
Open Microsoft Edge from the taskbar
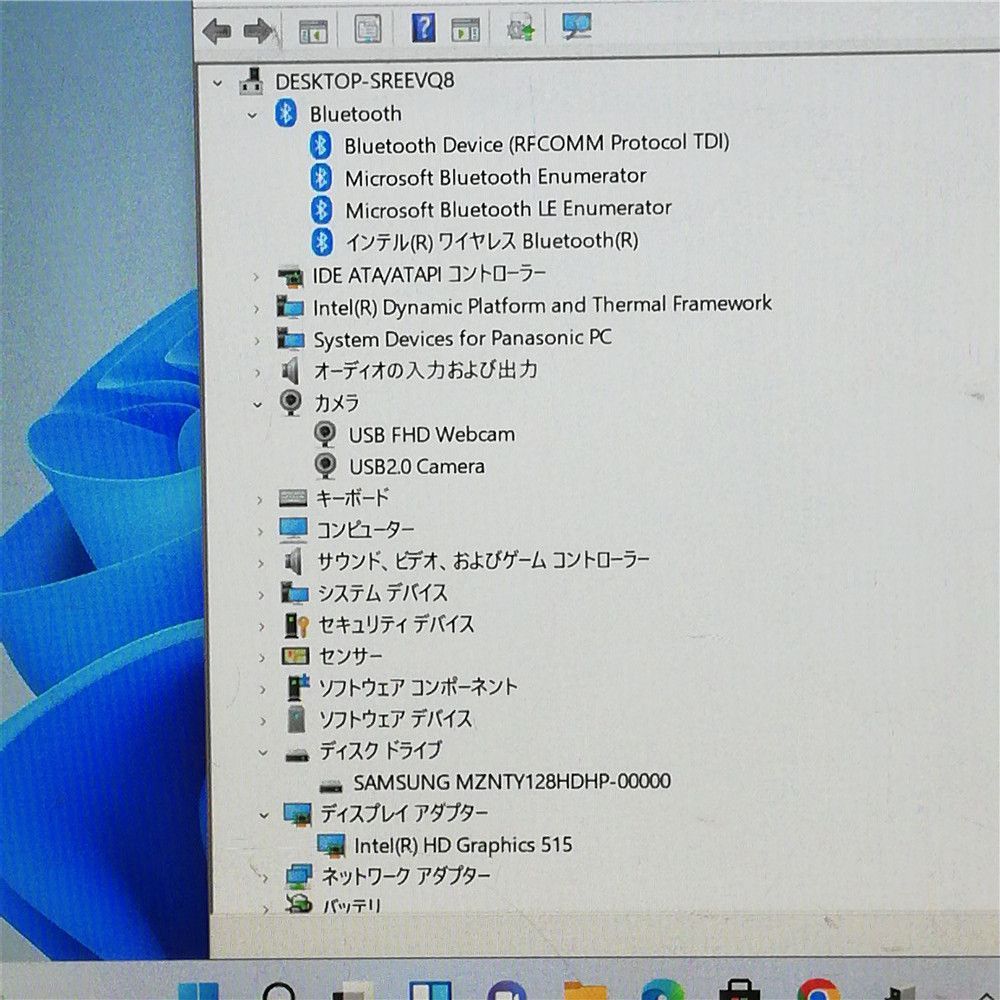pos(663,990)
